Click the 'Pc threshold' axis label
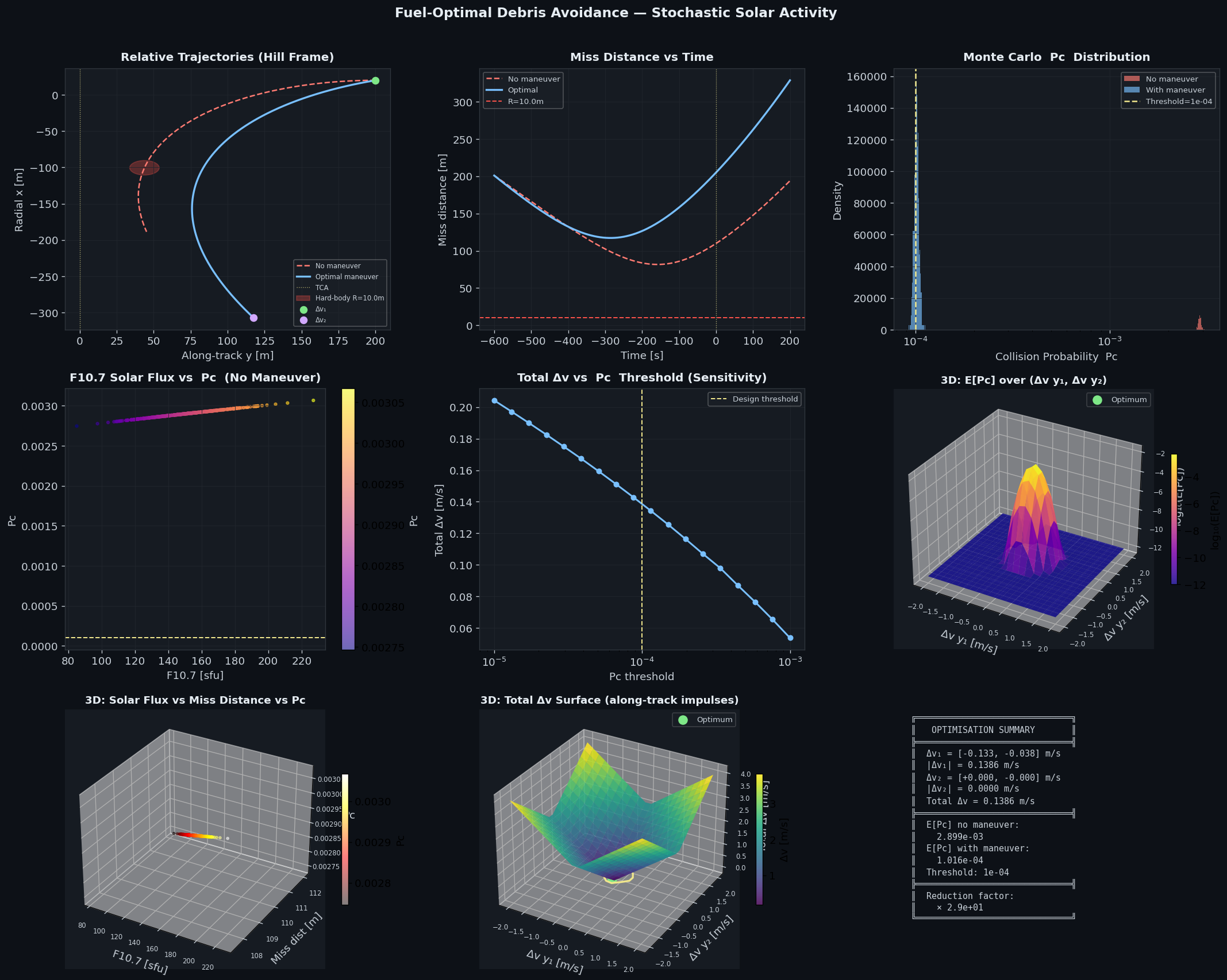1227x980 pixels. (641, 677)
